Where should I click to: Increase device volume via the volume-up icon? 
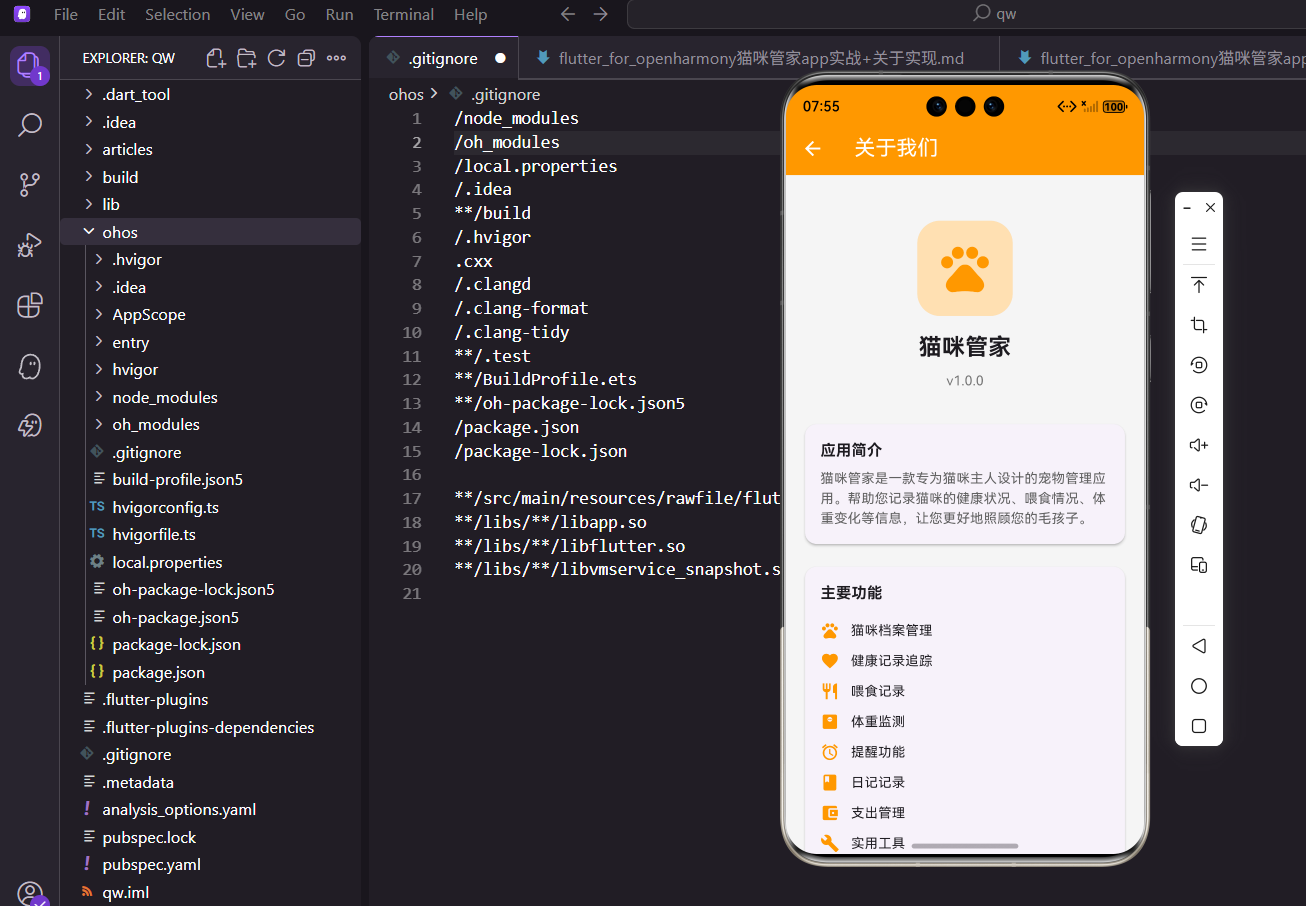click(x=1199, y=444)
